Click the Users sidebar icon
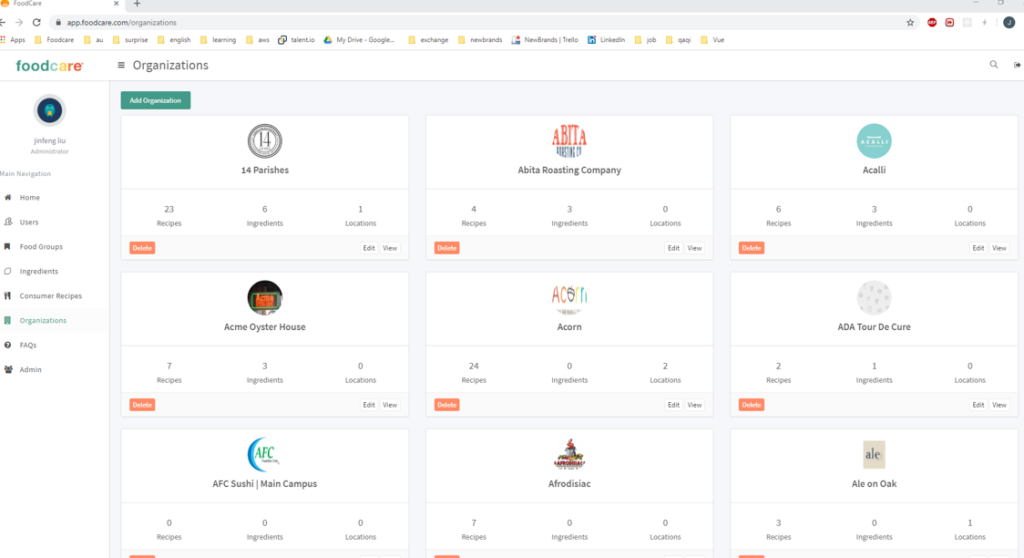 pos(8,222)
